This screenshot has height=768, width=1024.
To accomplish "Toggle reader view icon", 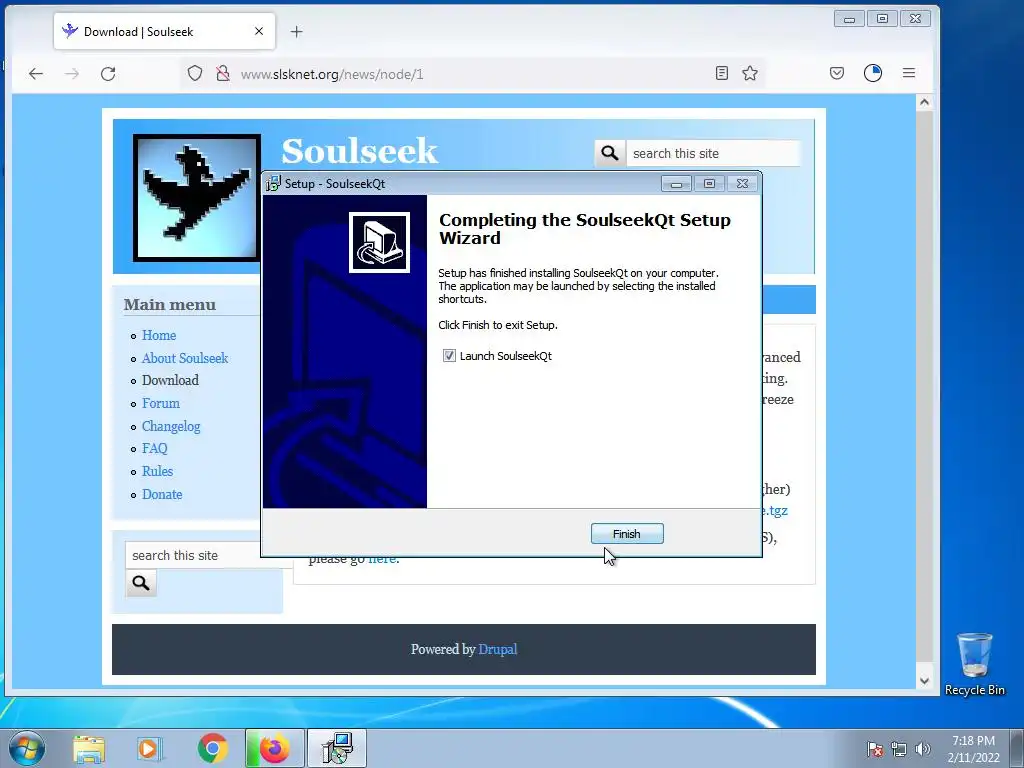I will 722,73.
